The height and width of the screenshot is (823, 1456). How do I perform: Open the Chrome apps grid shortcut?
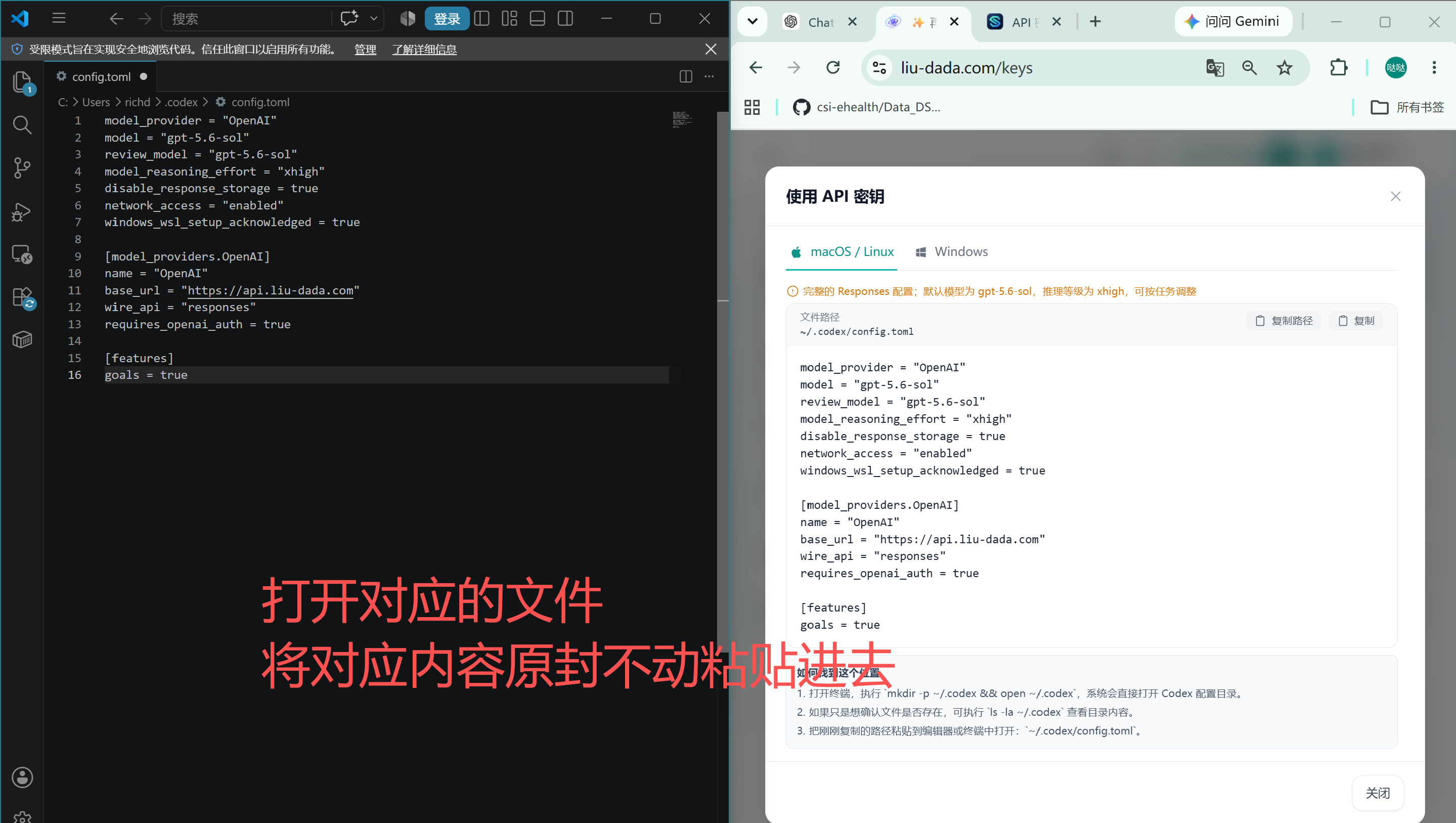[x=752, y=107]
